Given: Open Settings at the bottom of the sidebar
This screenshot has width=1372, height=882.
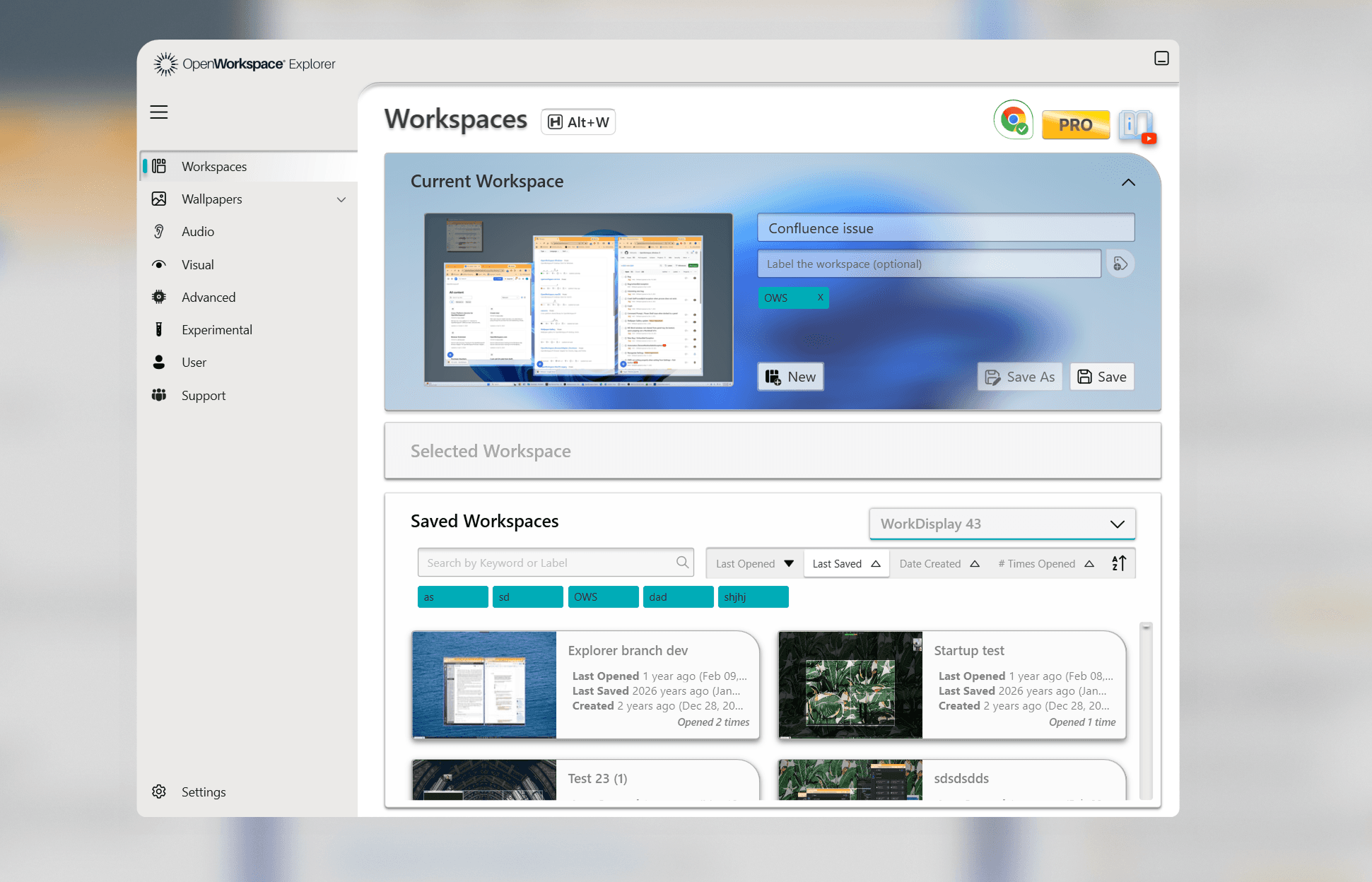Looking at the screenshot, I should tap(203, 792).
